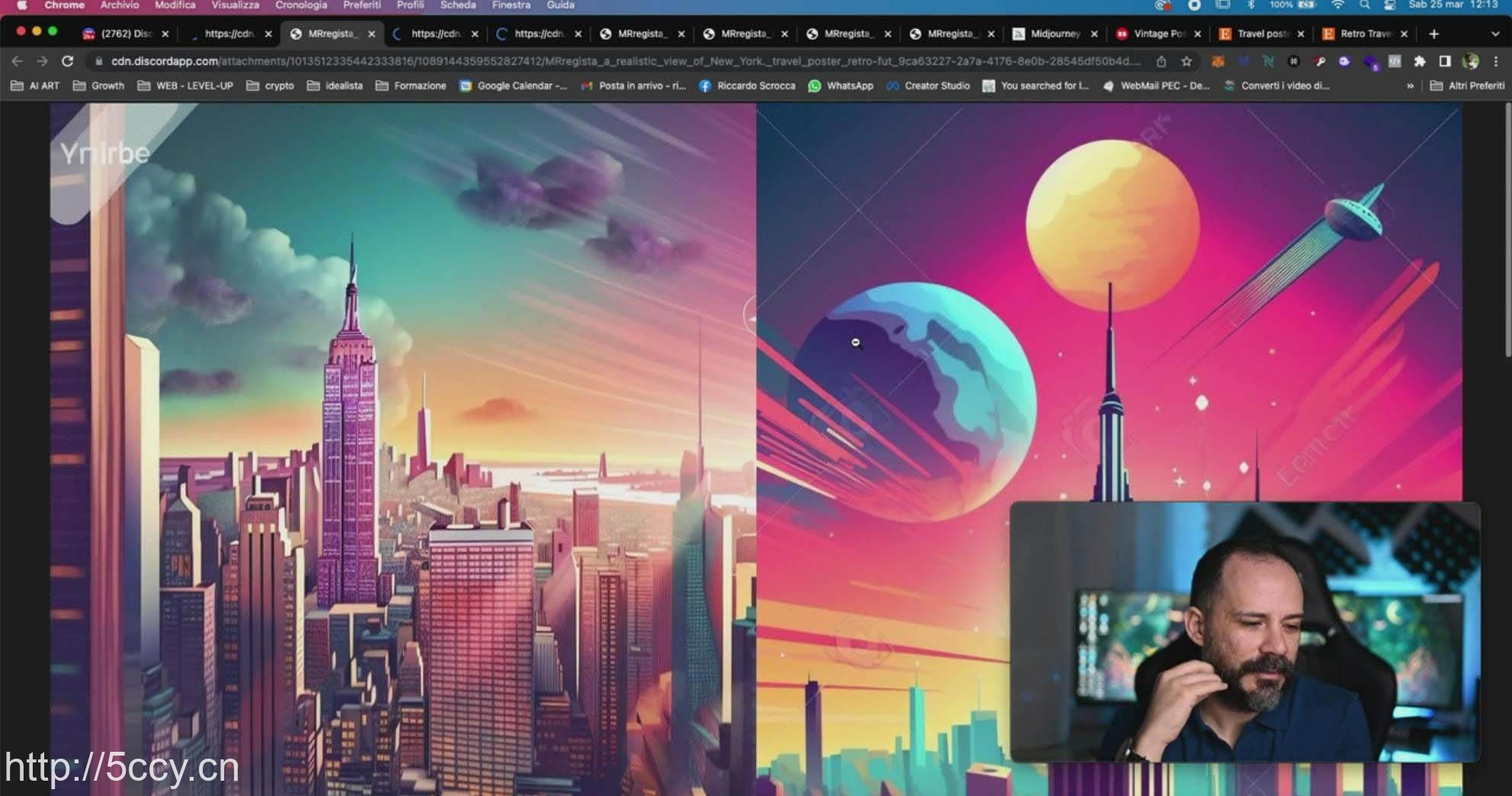Open the WEB - LEVEL-UP bookmark folder
Viewport: 1512px width, 796px height.
[x=185, y=86]
